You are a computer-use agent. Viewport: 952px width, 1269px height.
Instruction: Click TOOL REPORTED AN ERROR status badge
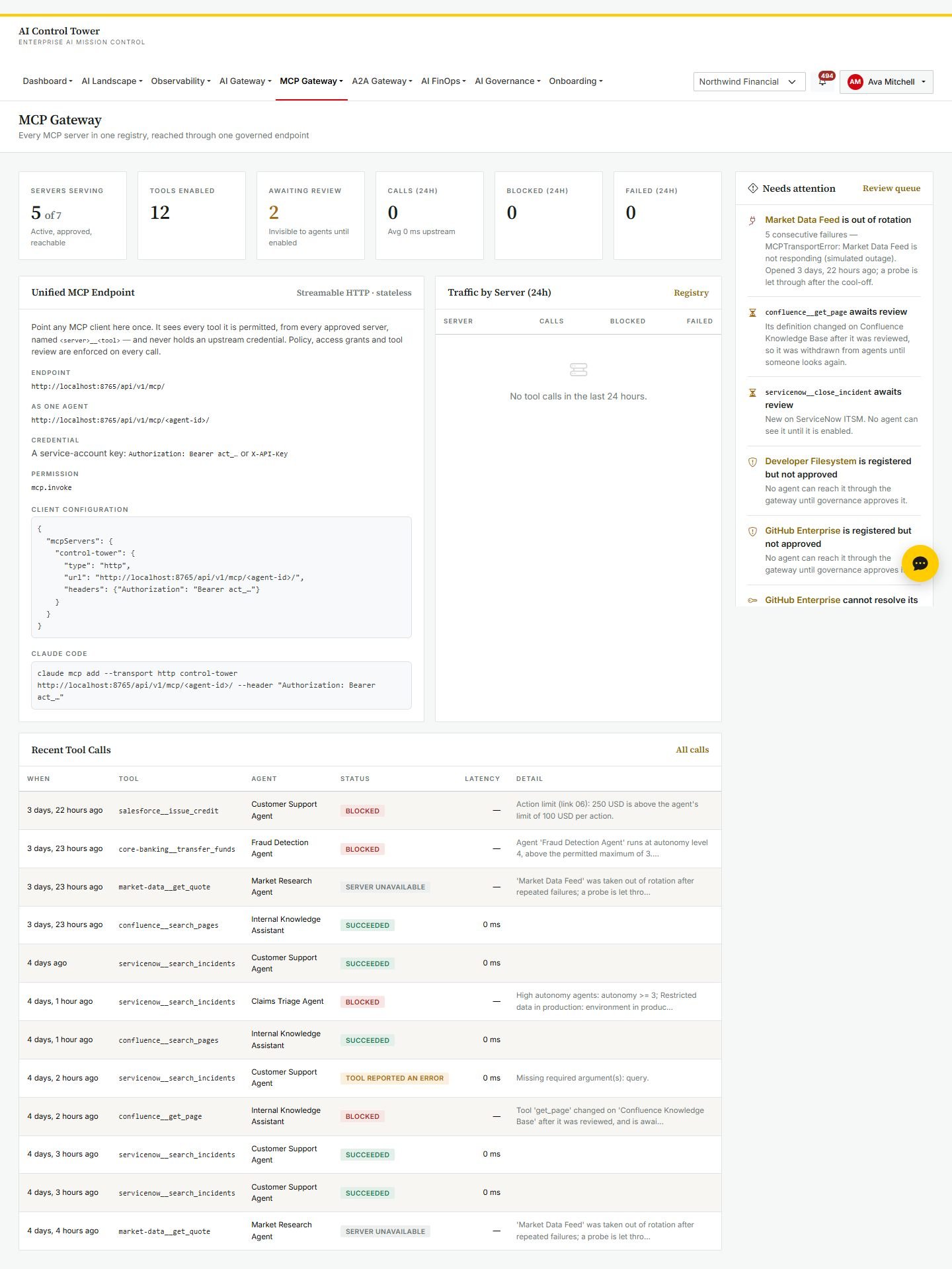click(x=395, y=1079)
